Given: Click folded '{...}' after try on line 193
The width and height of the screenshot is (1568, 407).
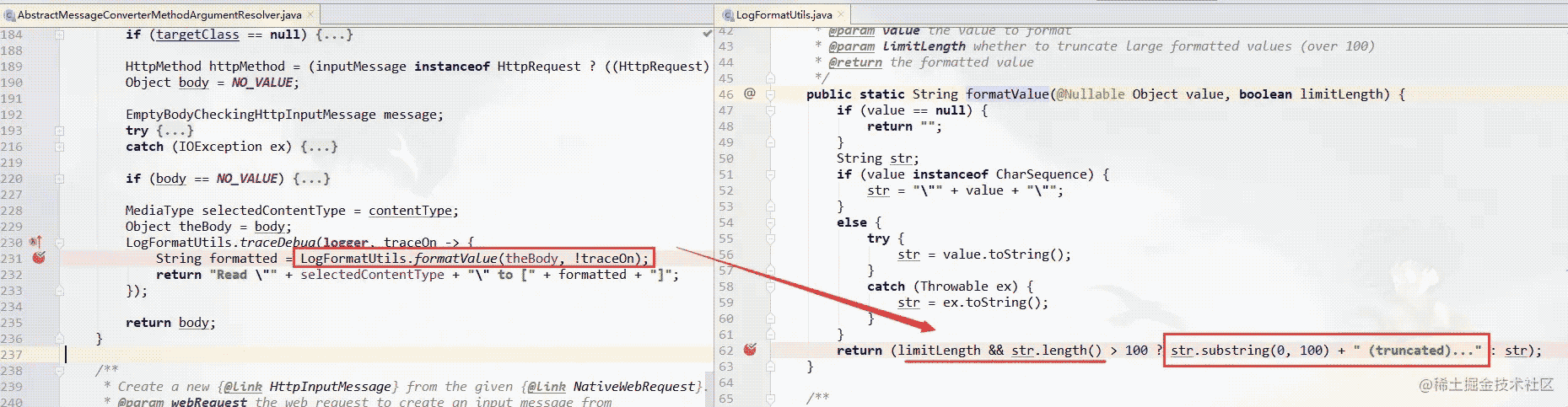Looking at the screenshot, I should [x=175, y=131].
